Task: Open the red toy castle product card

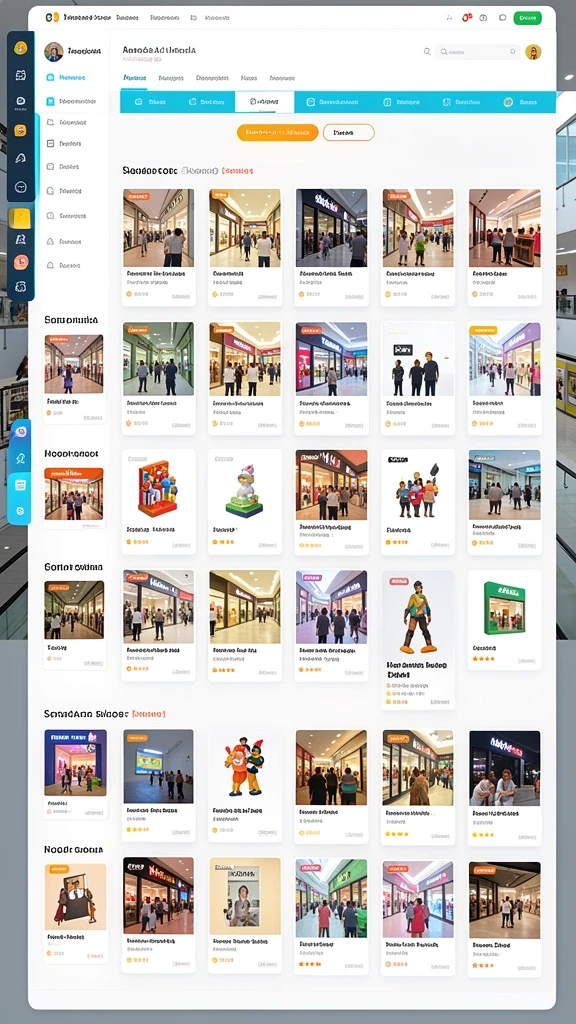Action: click(x=159, y=502)
